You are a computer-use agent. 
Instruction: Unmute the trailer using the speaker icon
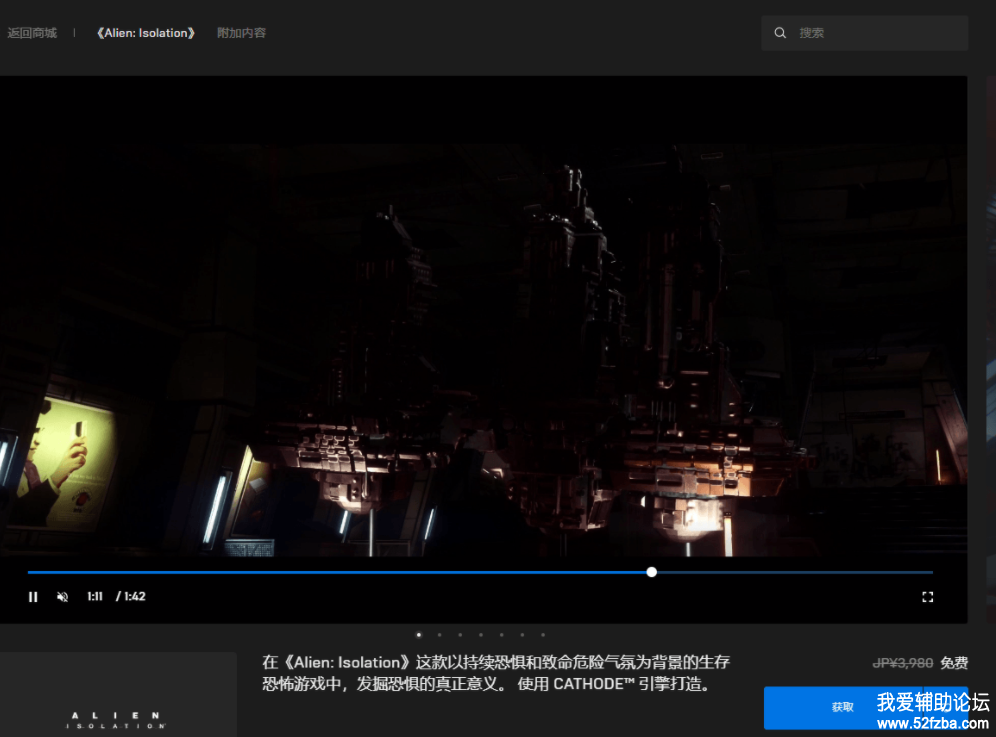pyautogui.click(x=62, y=597)
